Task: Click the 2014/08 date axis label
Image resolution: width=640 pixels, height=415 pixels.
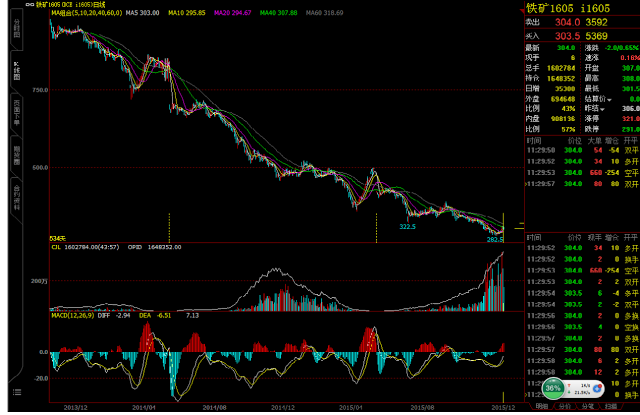Action: coord(215,407)
